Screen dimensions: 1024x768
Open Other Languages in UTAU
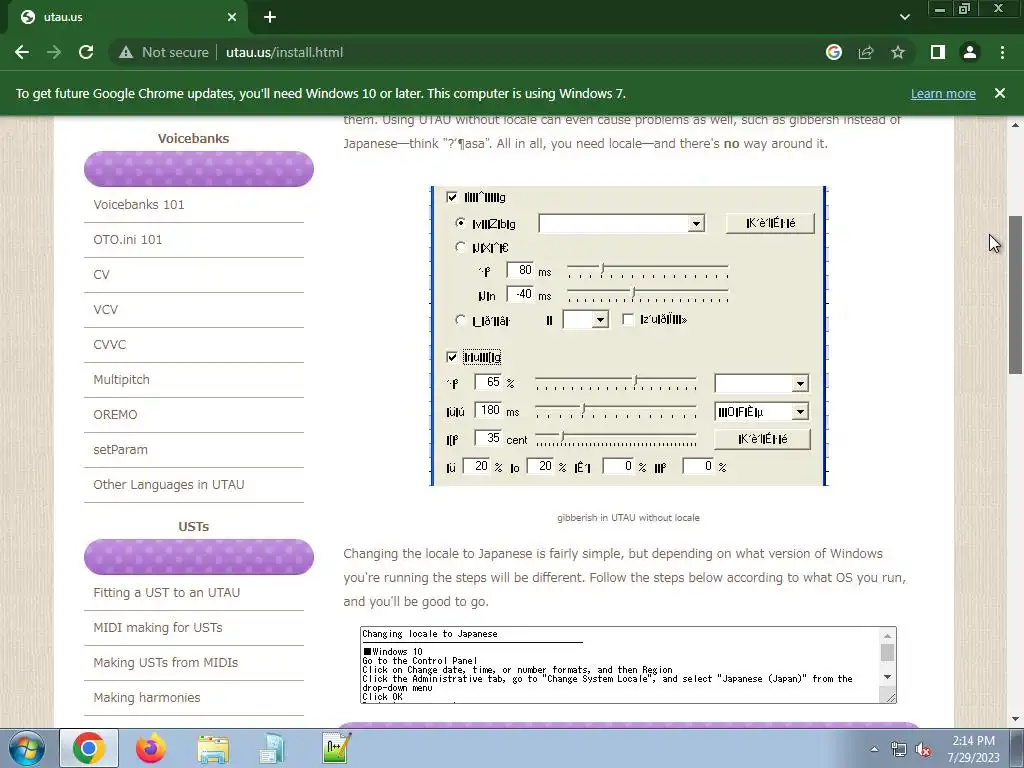pyautogui.click(x=168, y=485)
